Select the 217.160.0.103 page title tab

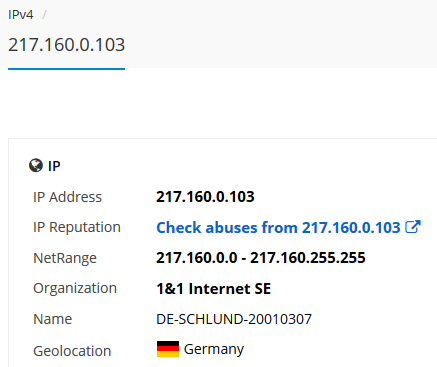tap(66, 45)
